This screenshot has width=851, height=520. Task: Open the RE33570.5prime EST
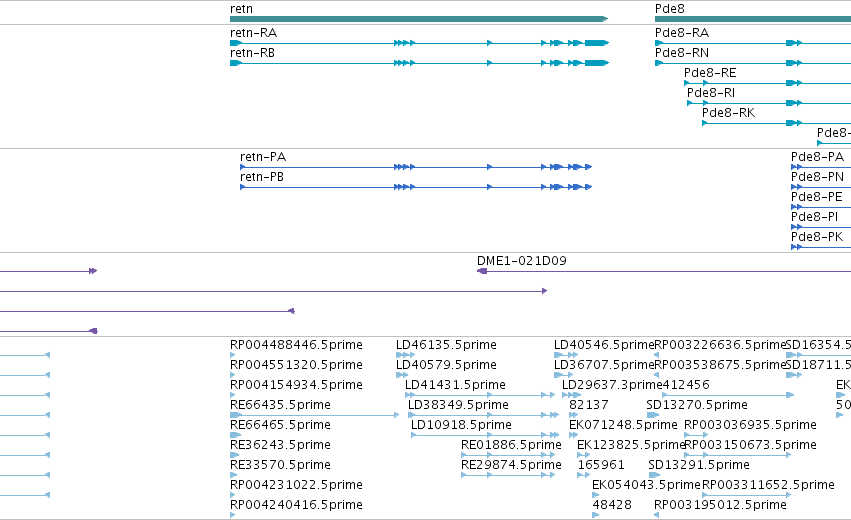pos(280,465)
